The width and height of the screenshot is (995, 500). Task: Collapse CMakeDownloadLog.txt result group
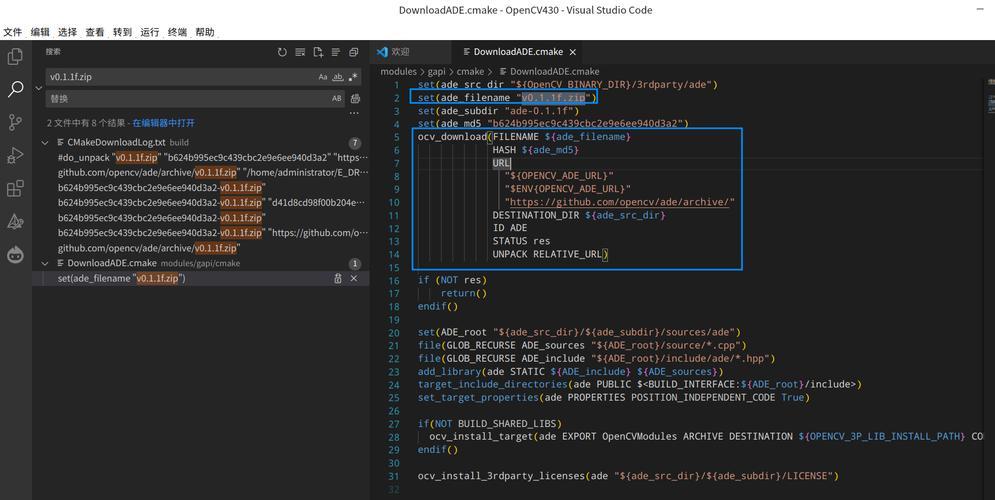coord(44,143)
